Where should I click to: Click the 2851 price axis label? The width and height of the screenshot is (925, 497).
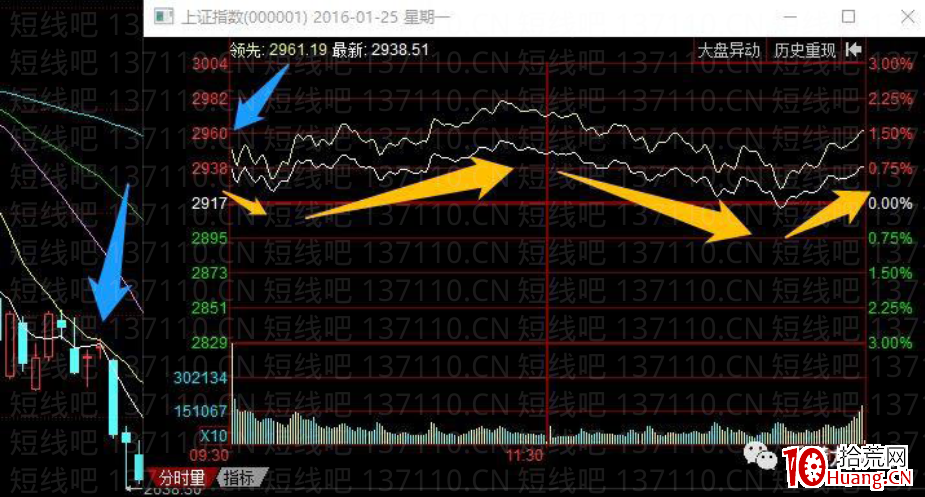[210, 308]
